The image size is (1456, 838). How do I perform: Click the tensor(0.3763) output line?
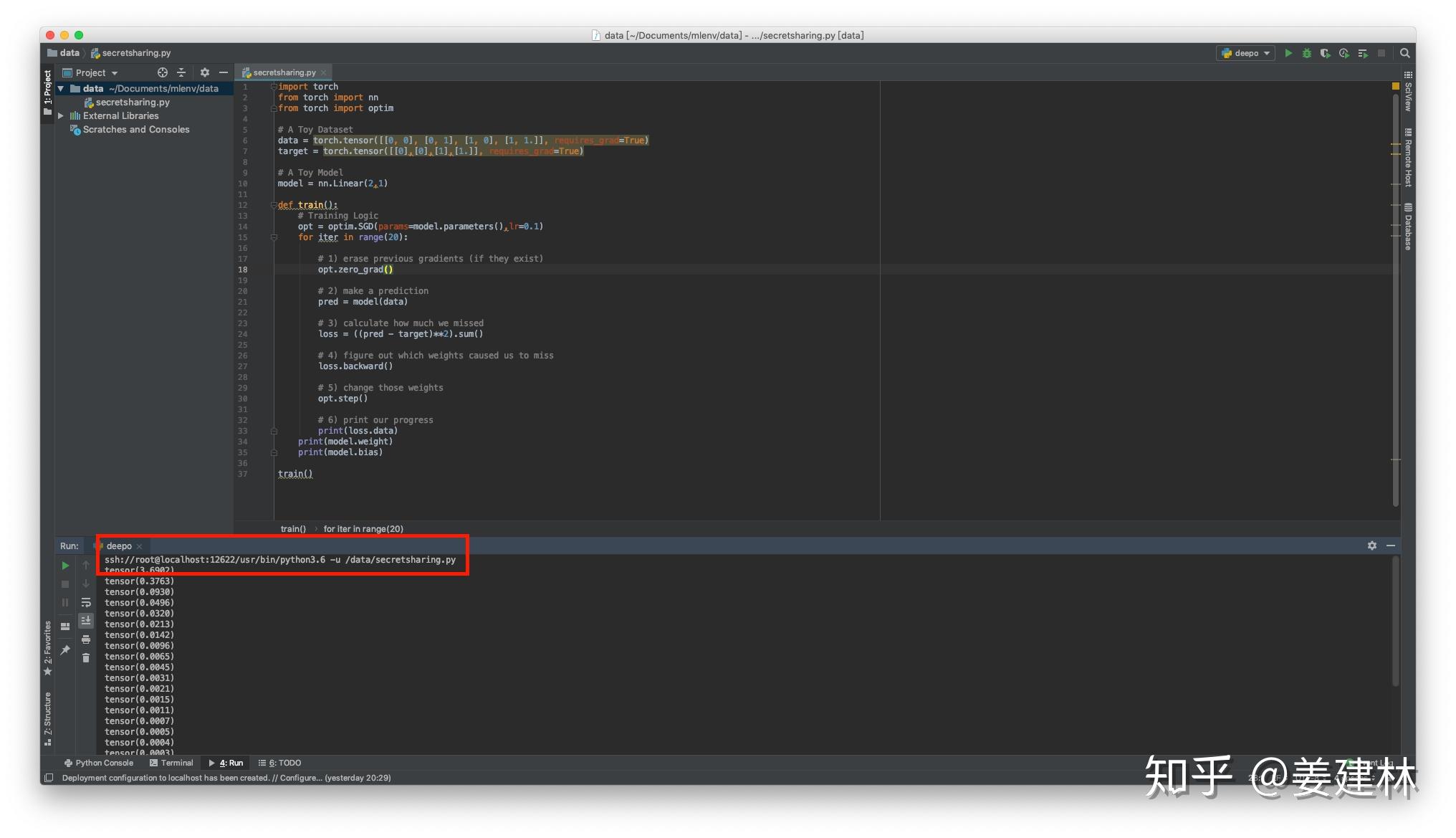139,581
